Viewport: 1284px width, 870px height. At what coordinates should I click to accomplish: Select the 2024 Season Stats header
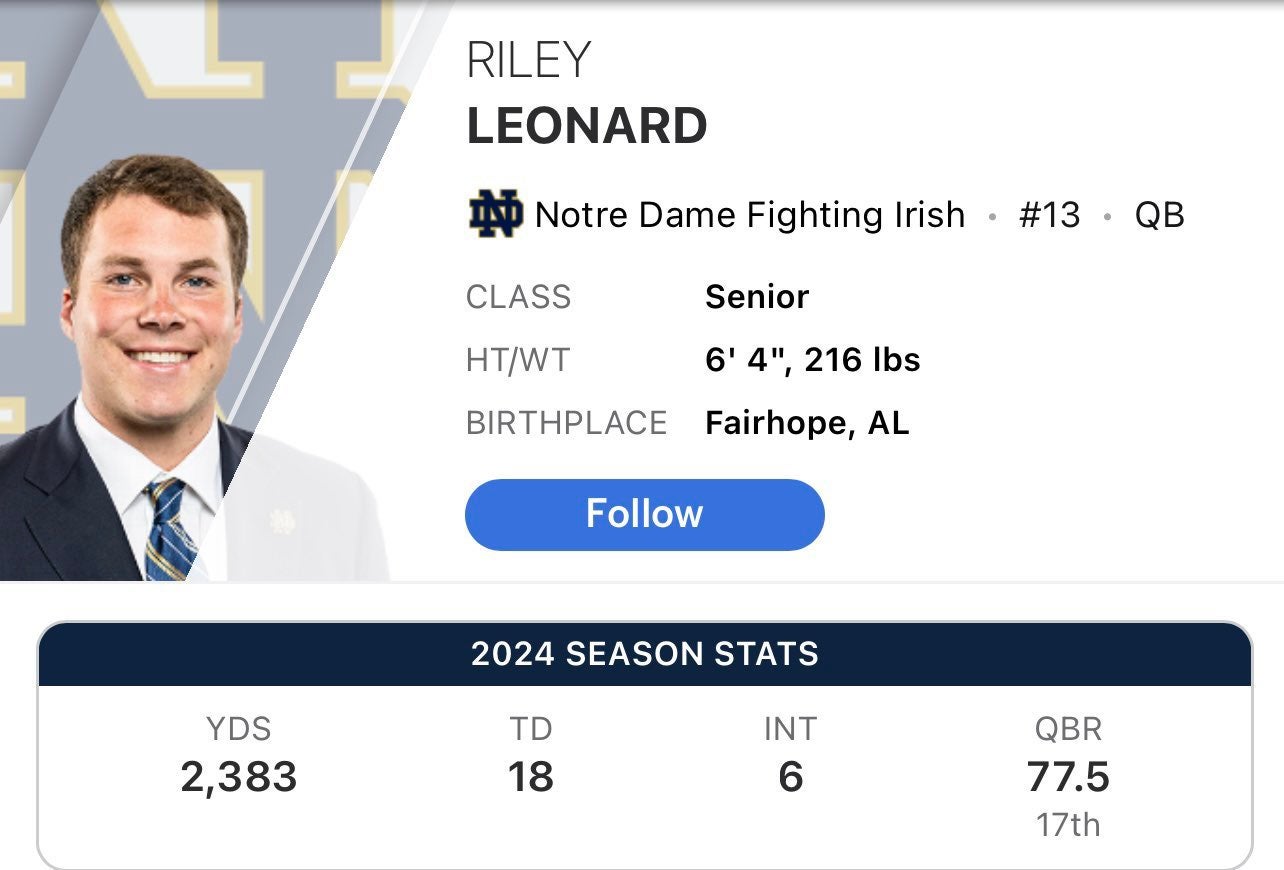pos(644,654)
